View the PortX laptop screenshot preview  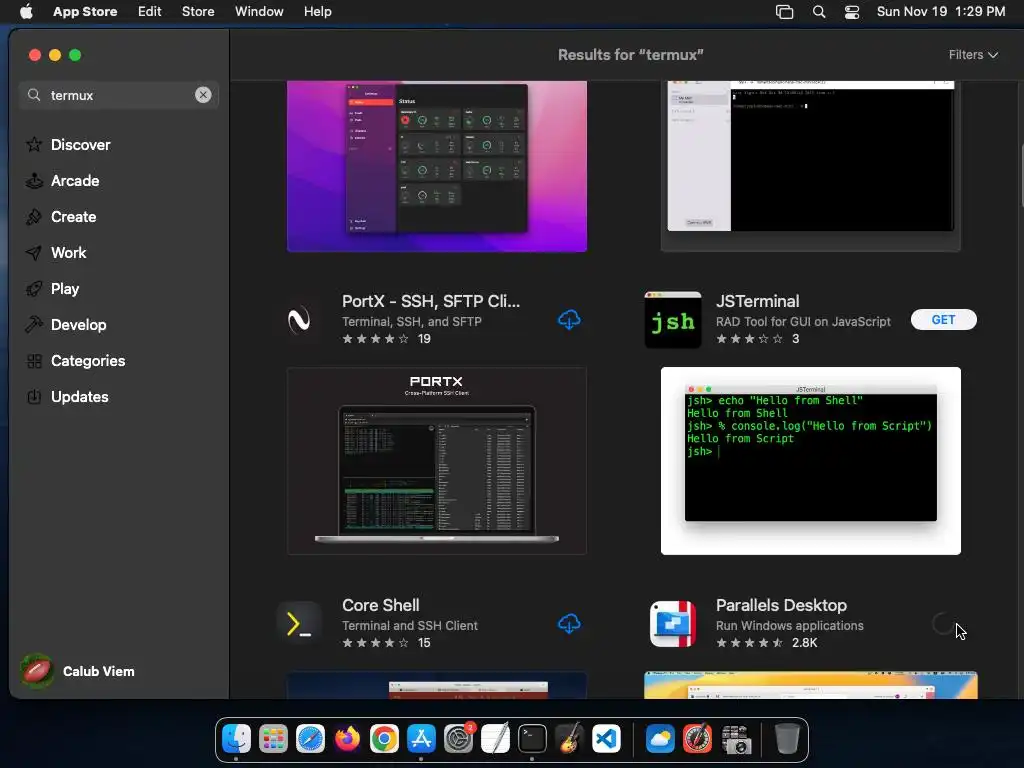(437, 461)
